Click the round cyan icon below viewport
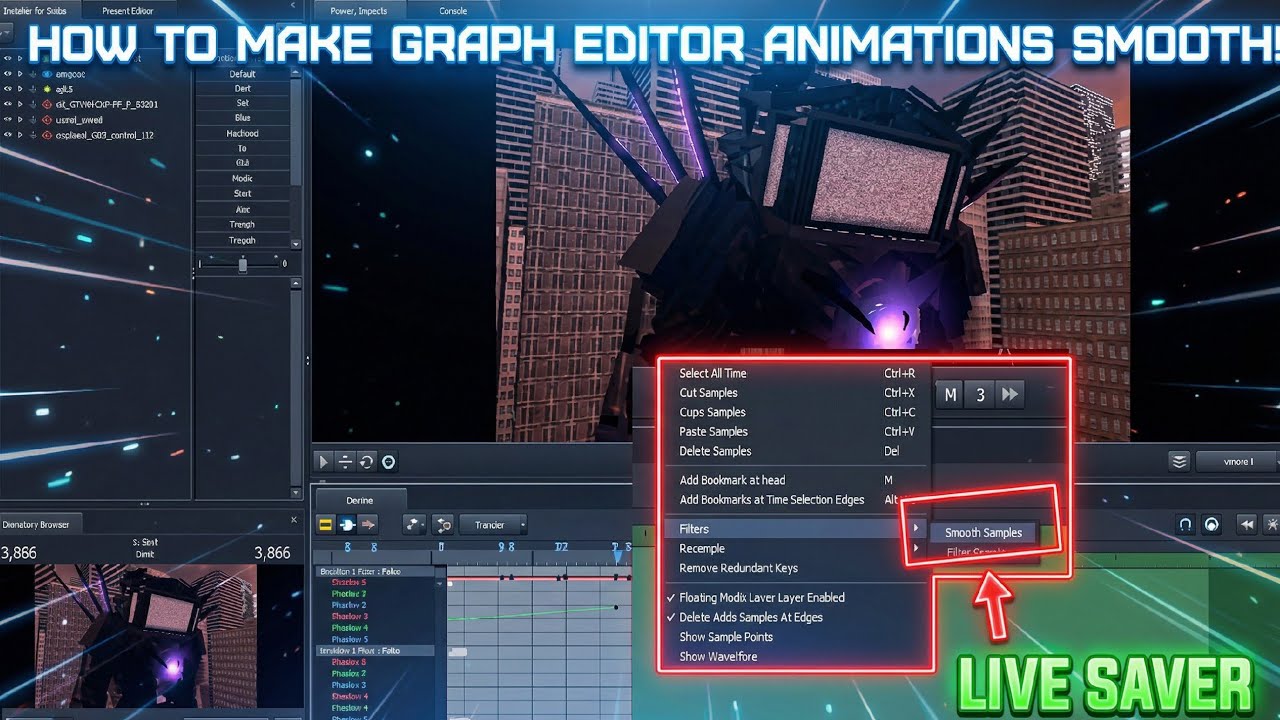 pos(389,461)
